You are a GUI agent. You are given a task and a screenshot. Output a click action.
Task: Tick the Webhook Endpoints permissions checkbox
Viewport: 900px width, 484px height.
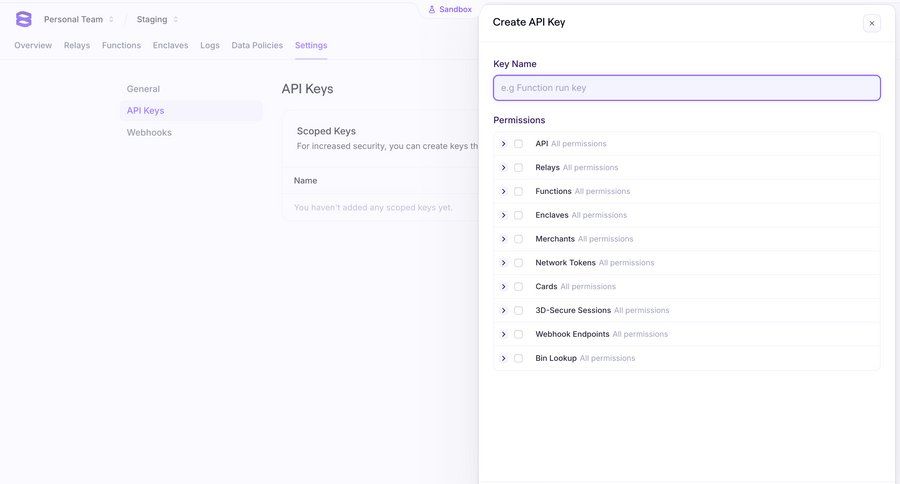[x=518, y=334]
